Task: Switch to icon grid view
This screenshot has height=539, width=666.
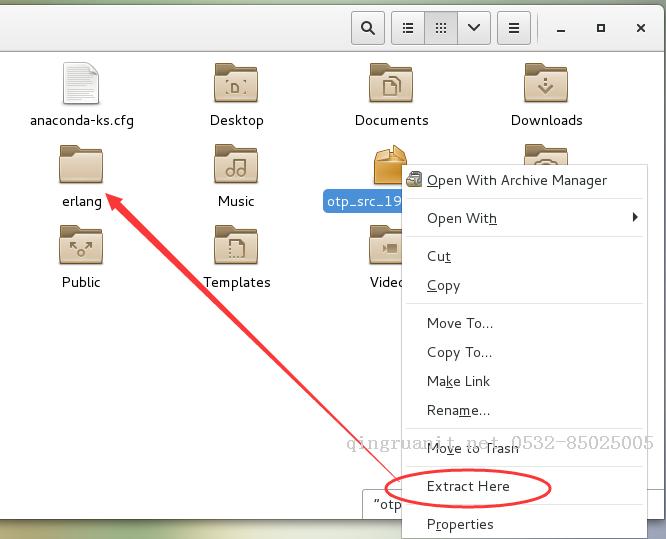Action: click(x=440, y=29)
